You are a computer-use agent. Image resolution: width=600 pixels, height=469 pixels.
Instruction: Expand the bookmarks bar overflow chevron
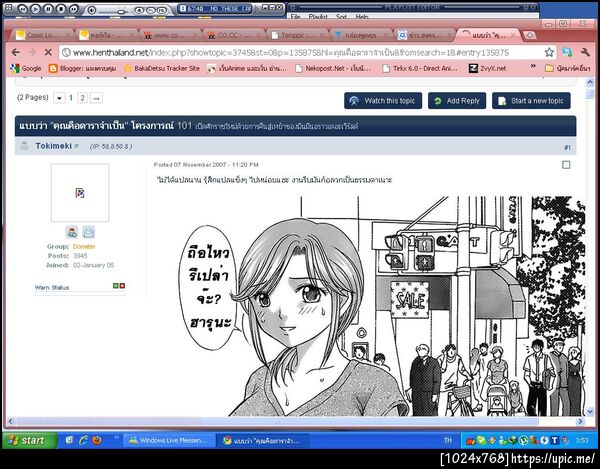pyautogui.click(x=533, y=67)
